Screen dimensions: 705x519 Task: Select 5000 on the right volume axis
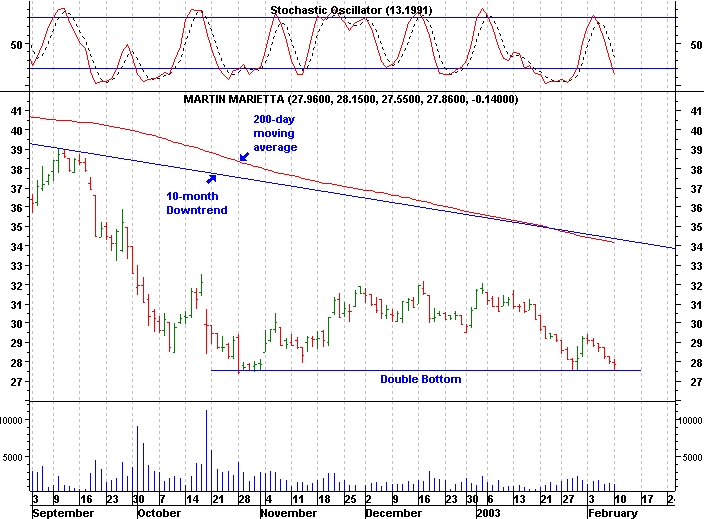click(x=692, y=457)
